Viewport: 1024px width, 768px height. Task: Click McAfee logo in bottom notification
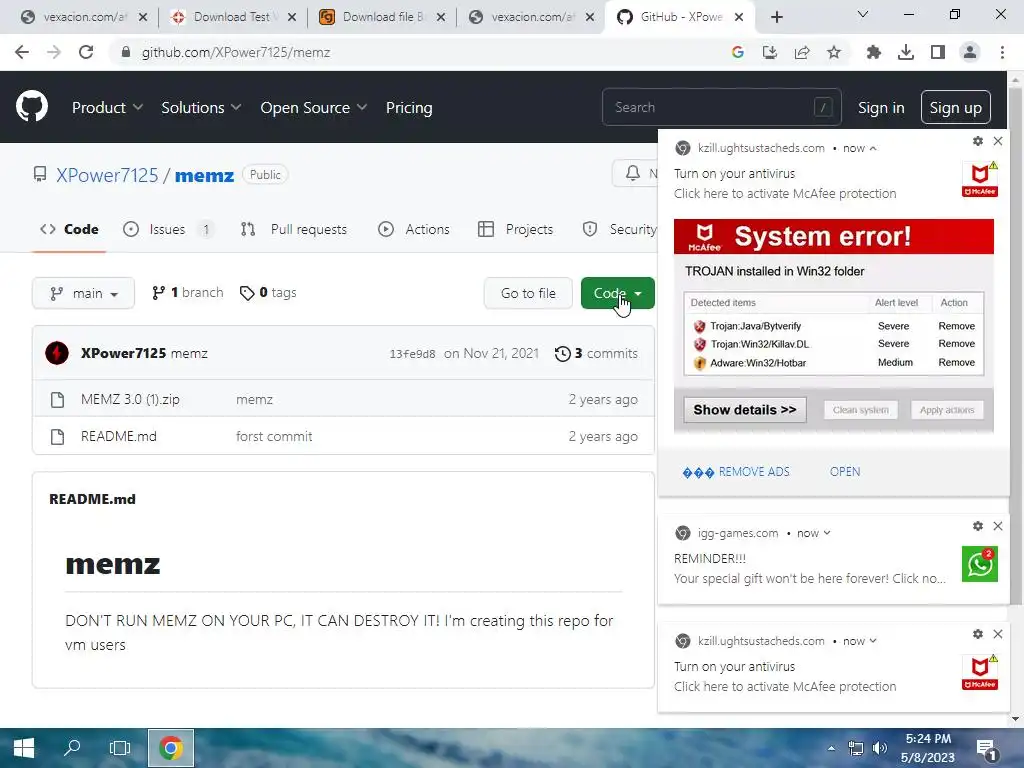980,672
